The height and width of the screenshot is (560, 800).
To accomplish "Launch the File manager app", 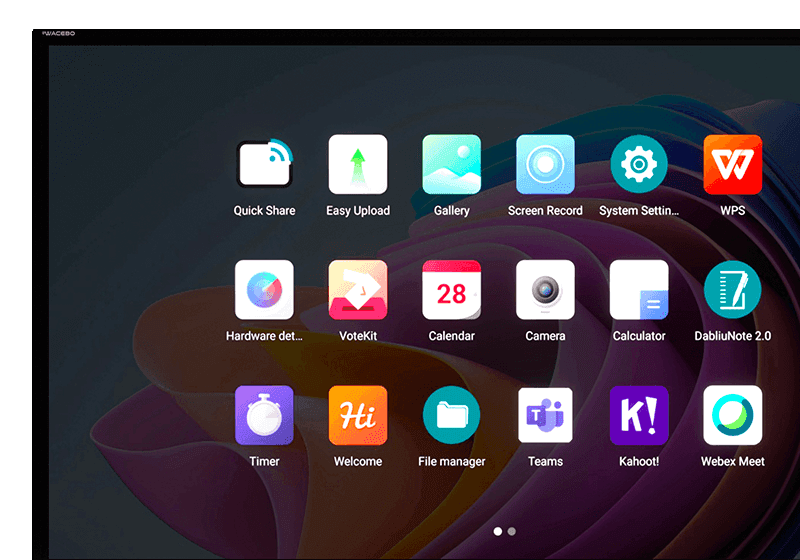I will click(x=452, y=415).
